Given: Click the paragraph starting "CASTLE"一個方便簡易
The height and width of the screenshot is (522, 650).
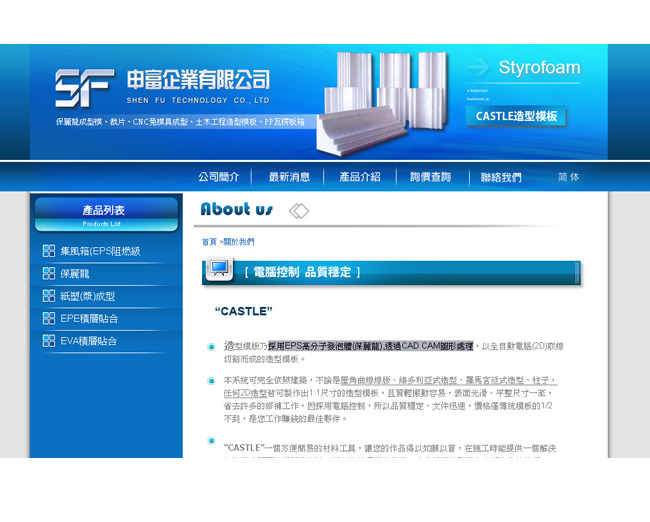Looking at the screenshot, I should click(390, 448).
